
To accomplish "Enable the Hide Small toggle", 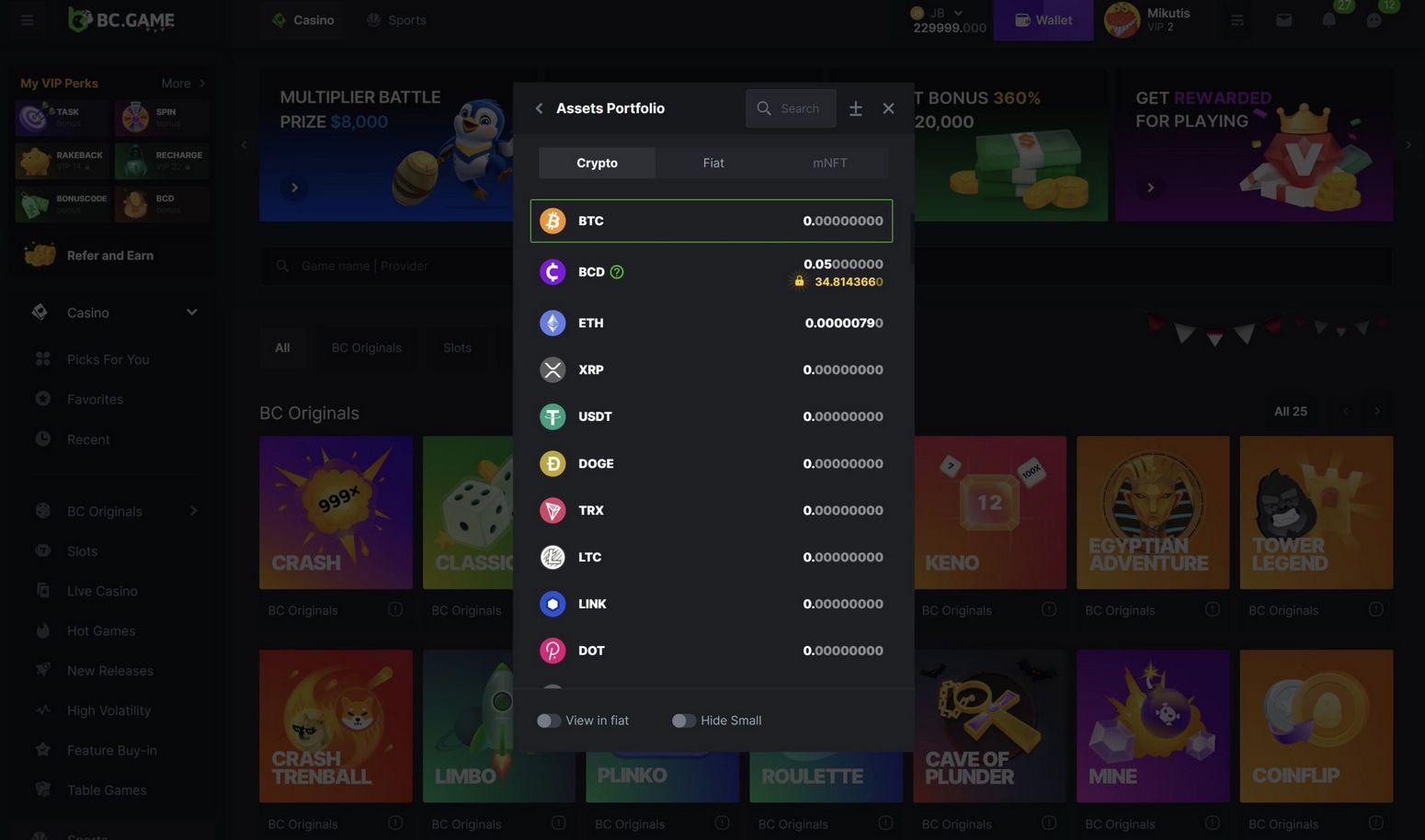I will click(x=684, y=721).
